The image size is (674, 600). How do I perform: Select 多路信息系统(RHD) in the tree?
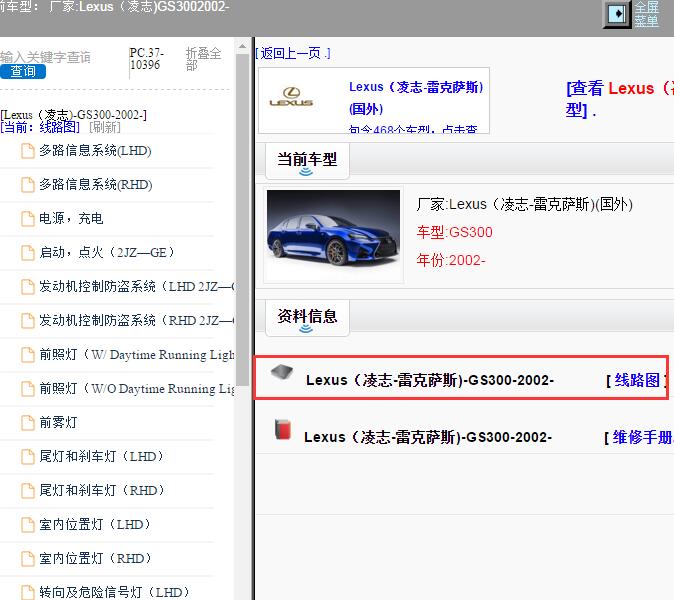96,185
